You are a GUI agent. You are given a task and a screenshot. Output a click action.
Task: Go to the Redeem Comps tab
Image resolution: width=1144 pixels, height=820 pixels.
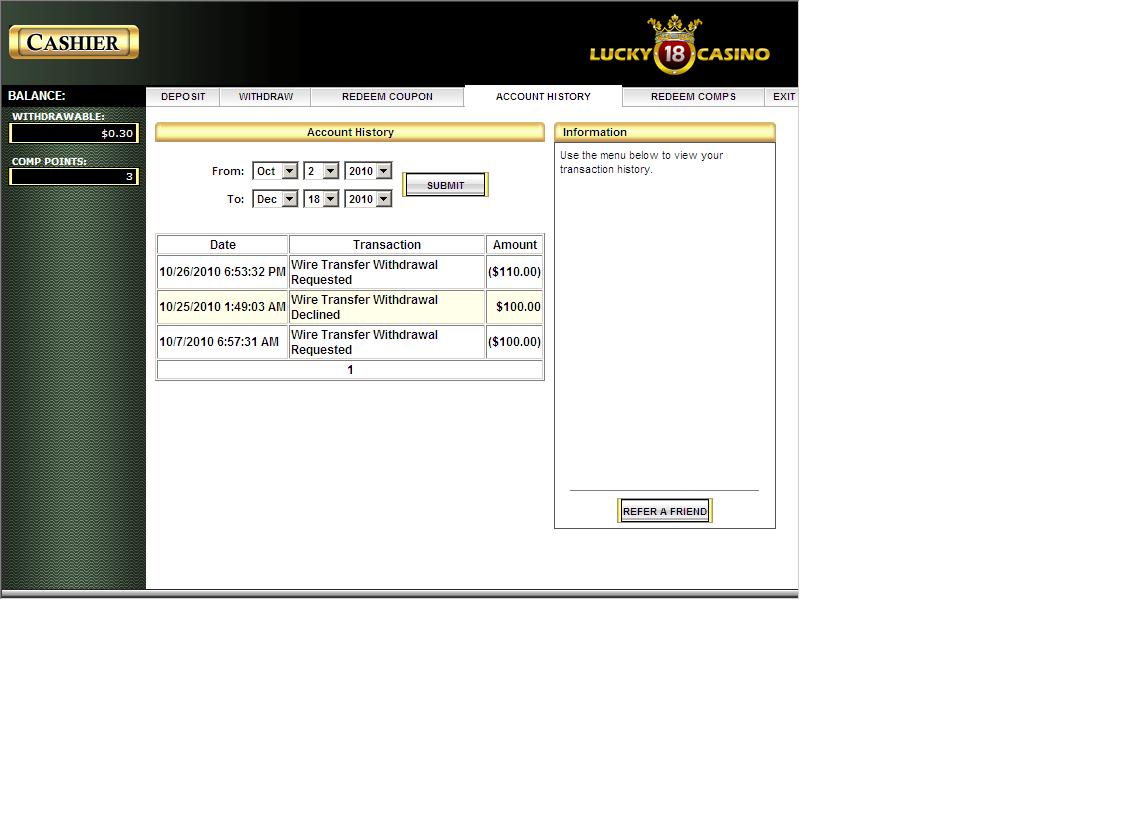click(x=693, y=97)
